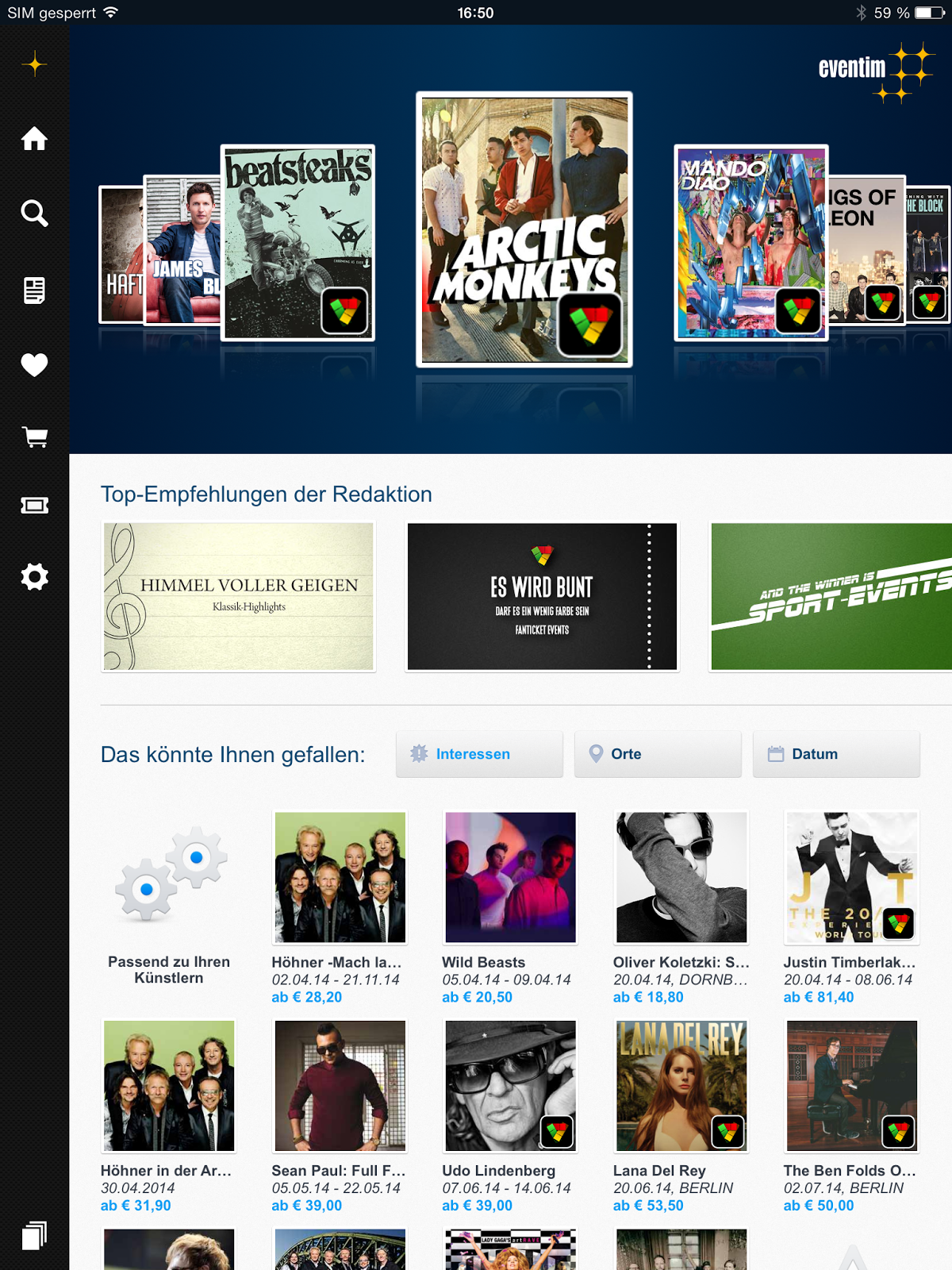
Task: Open Lana Del Rey event image
Action: click(x=681, y=1086)
